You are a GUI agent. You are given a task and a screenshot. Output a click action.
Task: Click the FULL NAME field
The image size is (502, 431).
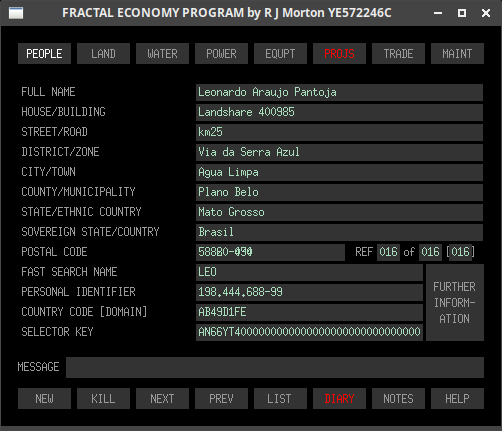(x=339, y=92)
